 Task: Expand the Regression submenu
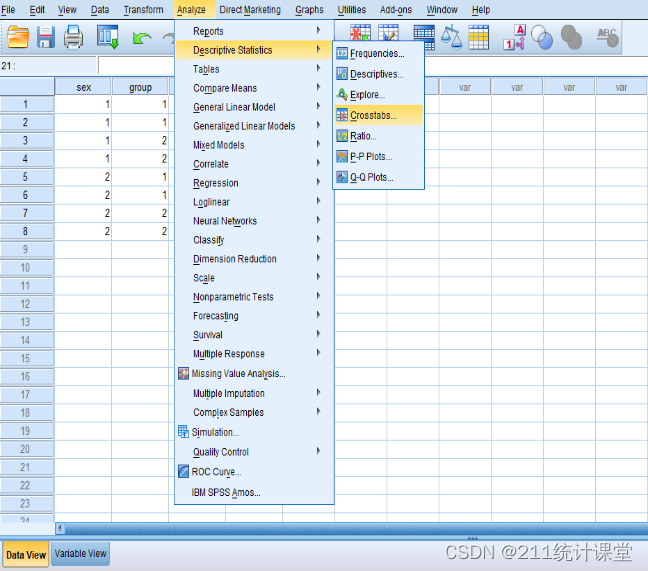254,183
